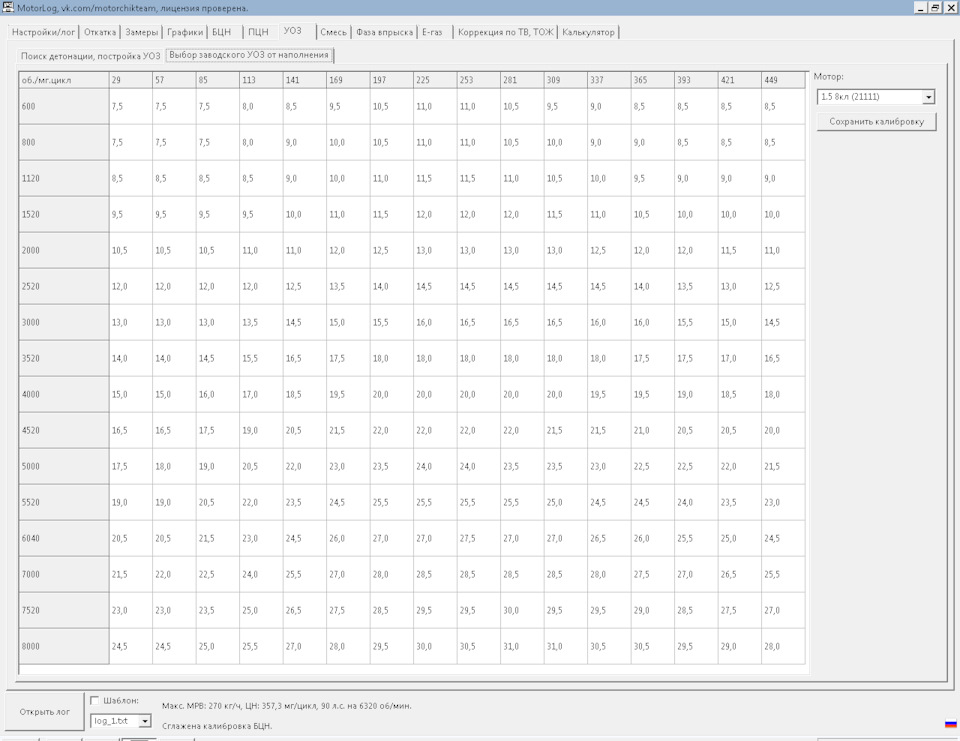Select the 8000 rpm row header

64,646
